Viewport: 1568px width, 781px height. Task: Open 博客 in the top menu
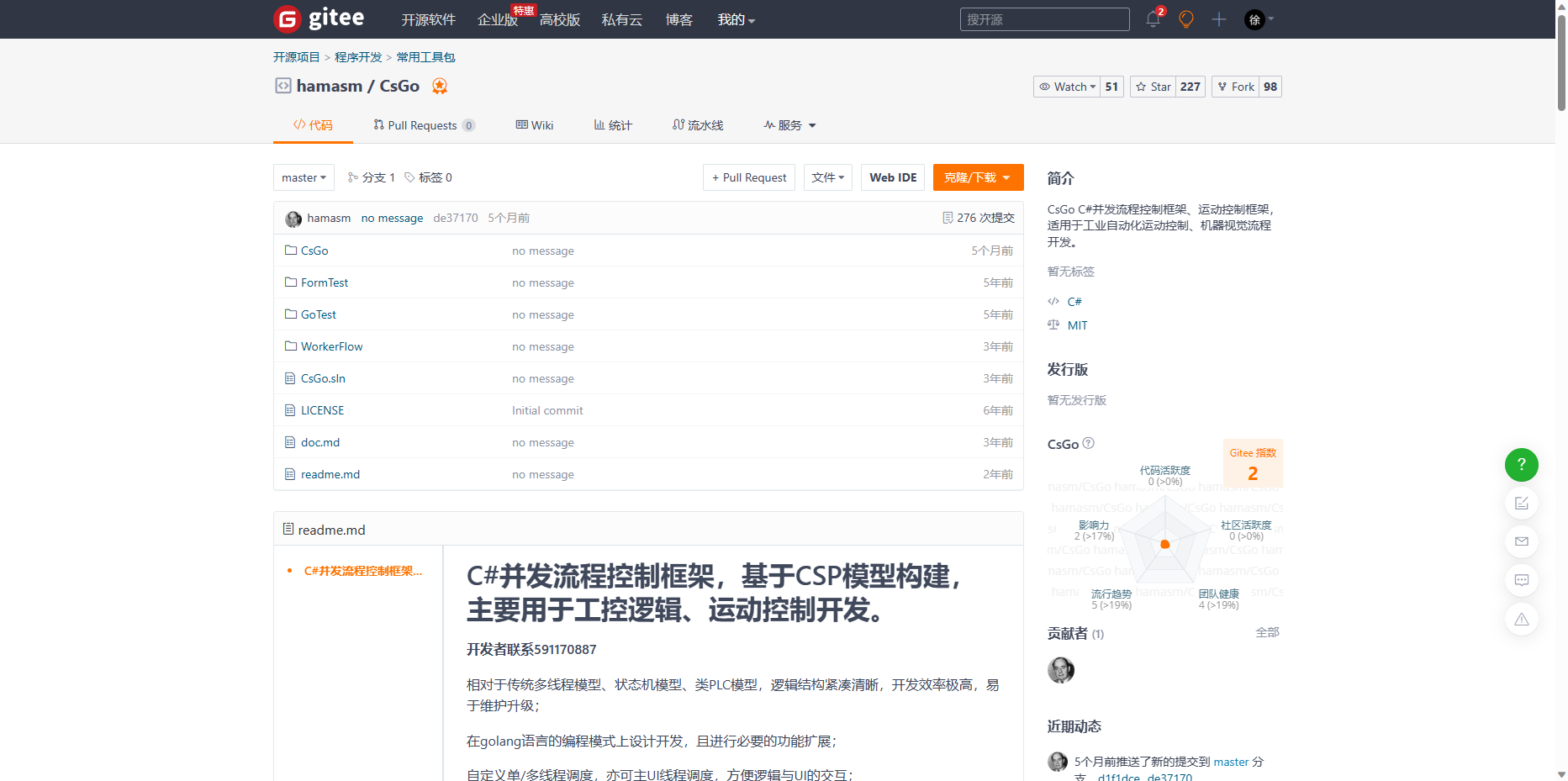pyautogui.click(x=679, y=19)
